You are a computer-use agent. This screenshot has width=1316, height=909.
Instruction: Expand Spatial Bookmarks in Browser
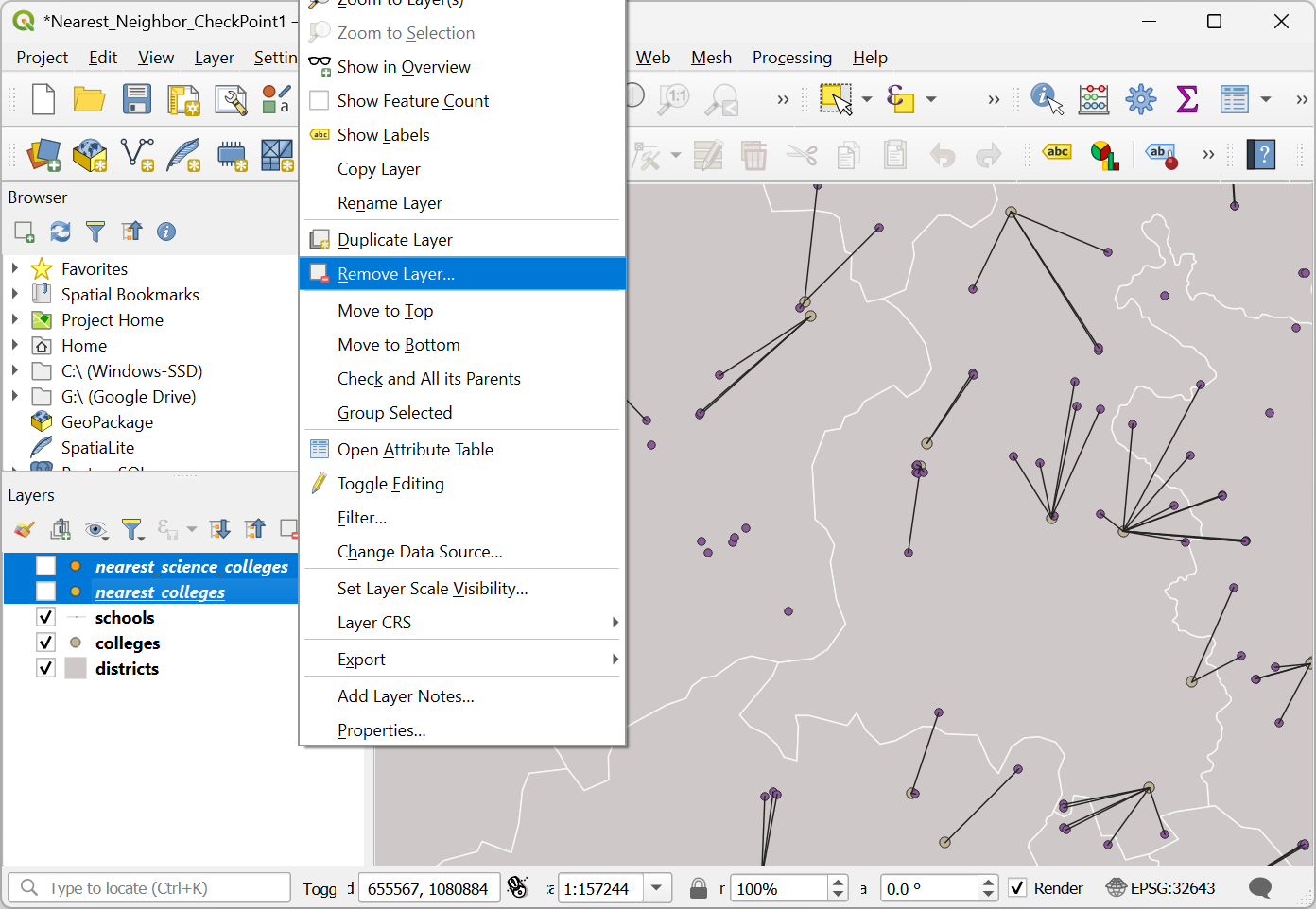(15, 294)
